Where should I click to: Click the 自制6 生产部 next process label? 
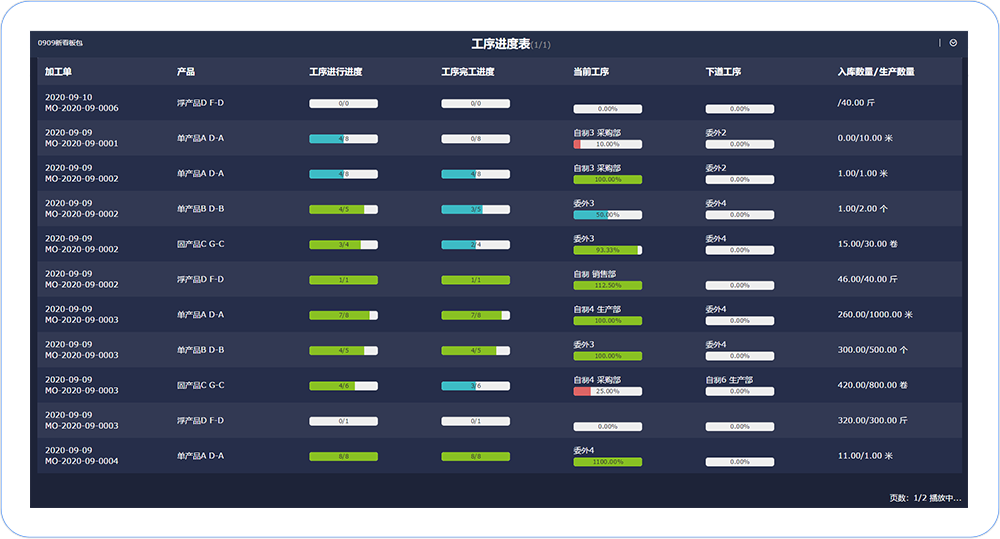[729, 380]
